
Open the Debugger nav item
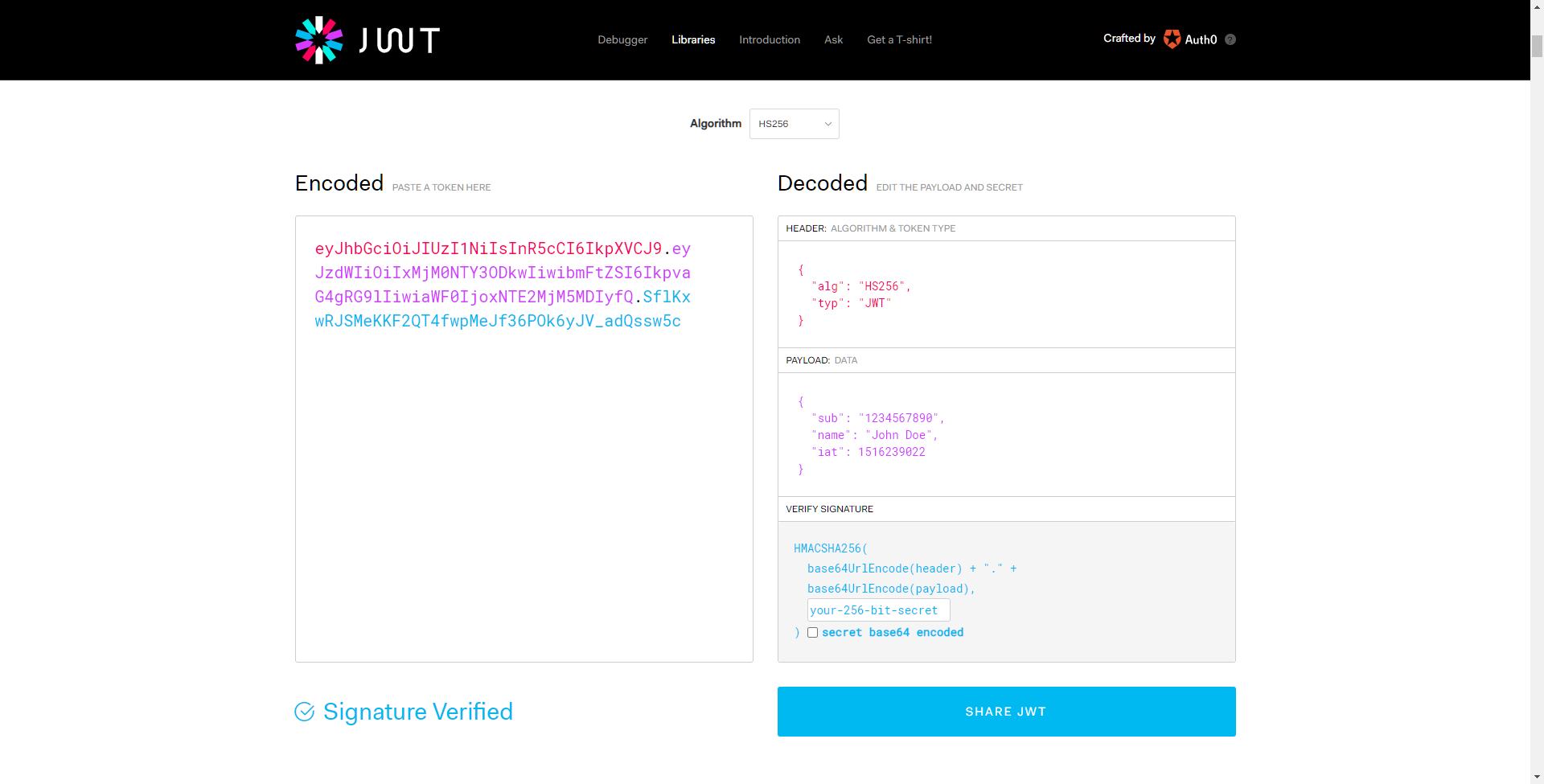click(622, 39)
